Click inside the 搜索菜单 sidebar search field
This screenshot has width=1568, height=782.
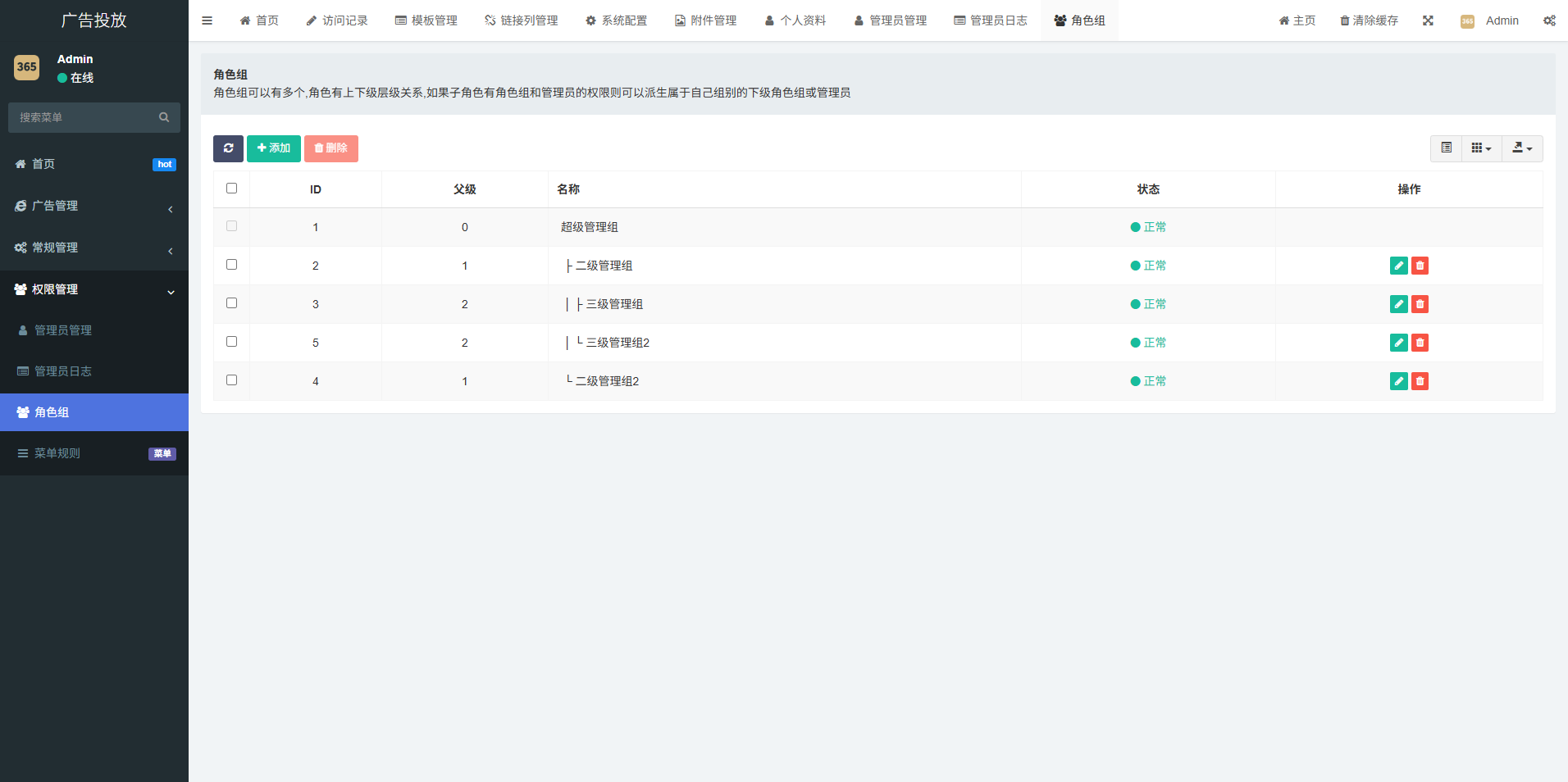82,117
